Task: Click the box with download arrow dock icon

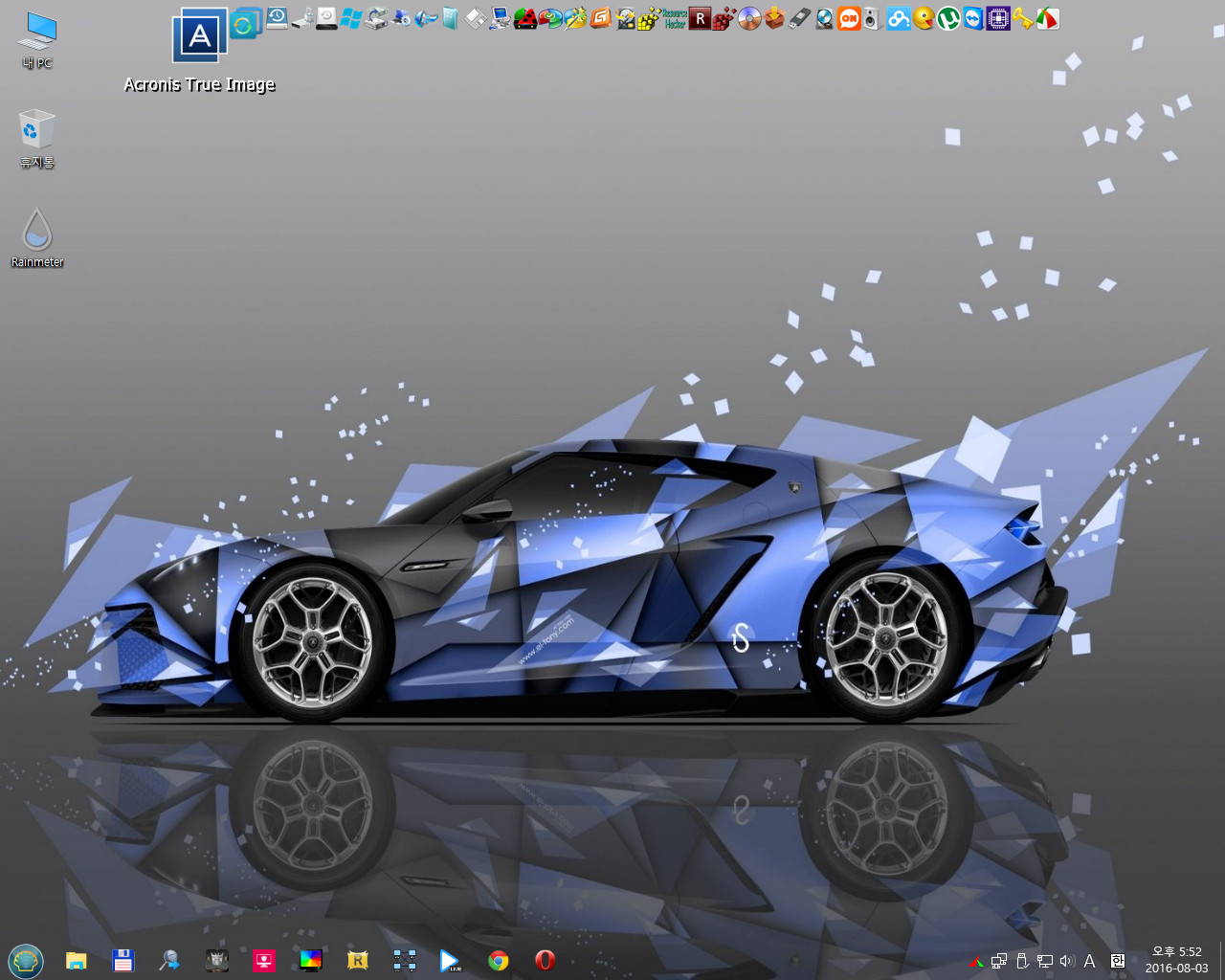Action: [774, 18]
